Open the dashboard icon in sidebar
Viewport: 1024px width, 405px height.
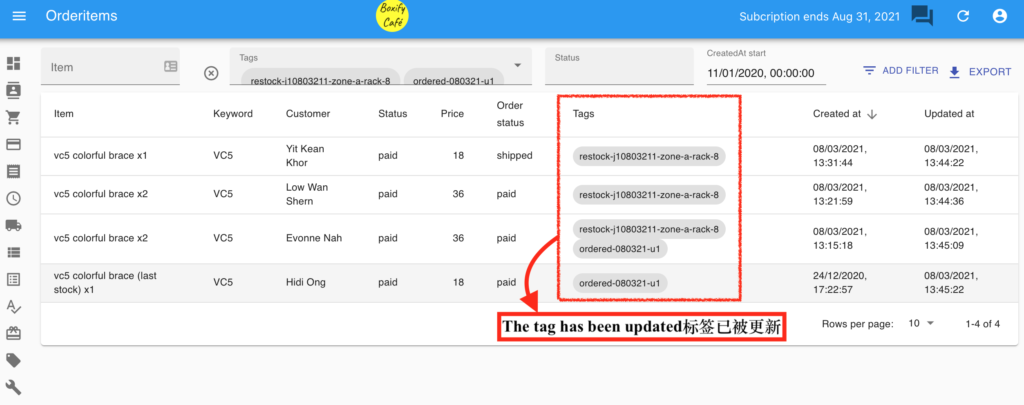pyautogui.click(x=14, y=63)
